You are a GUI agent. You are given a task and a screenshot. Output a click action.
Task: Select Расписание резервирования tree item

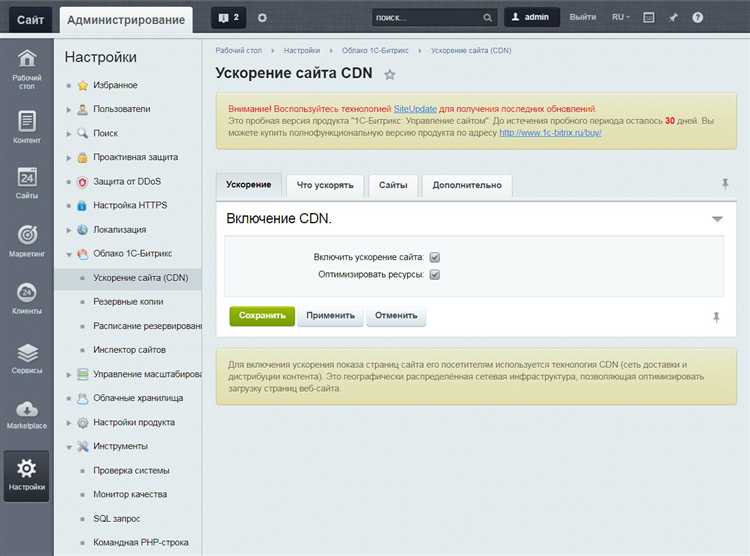[147, 326]
